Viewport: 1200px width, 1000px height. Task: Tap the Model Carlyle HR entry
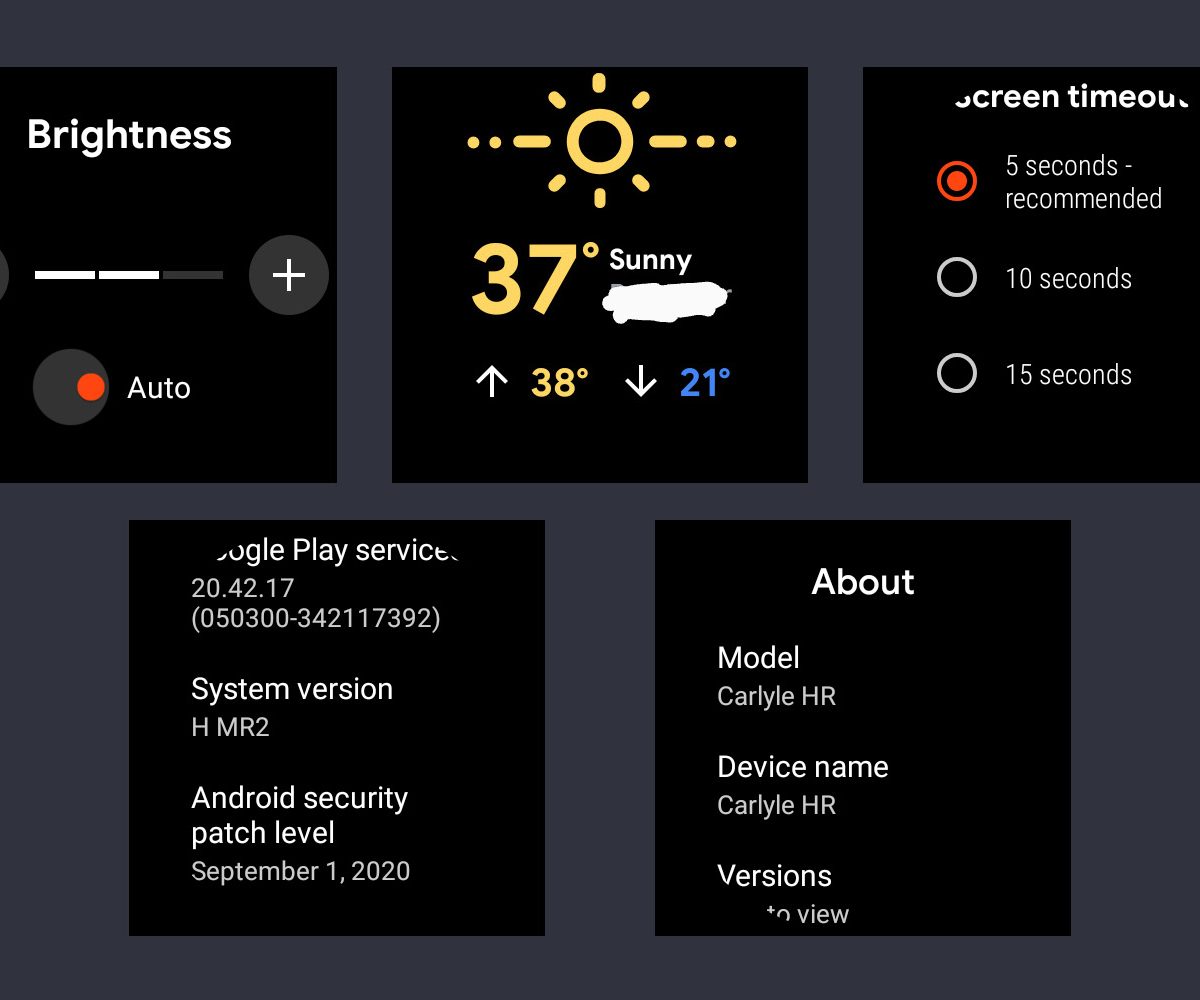click(776, 675)
